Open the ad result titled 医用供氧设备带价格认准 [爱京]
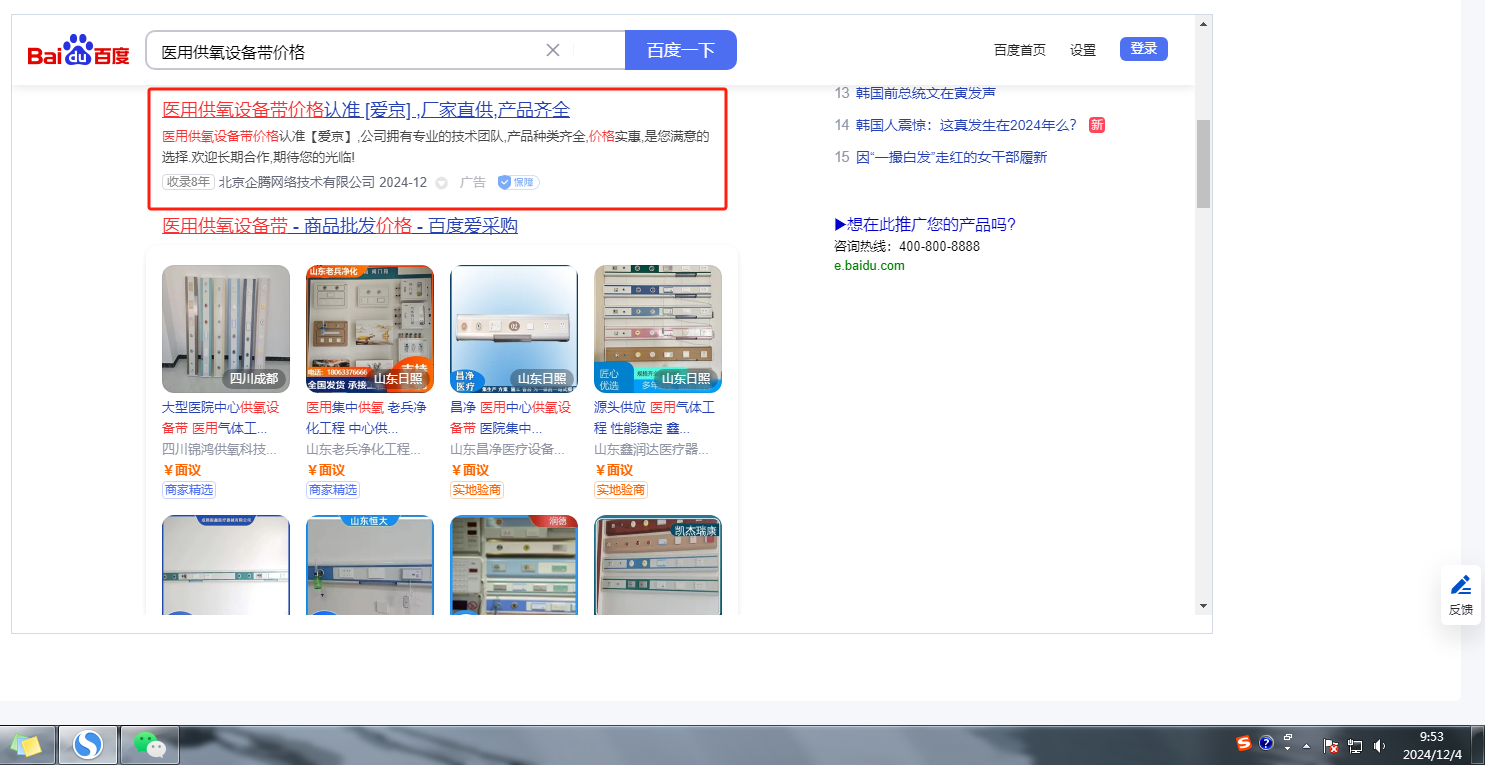The image size is (1485, 765). click(366, 110)
